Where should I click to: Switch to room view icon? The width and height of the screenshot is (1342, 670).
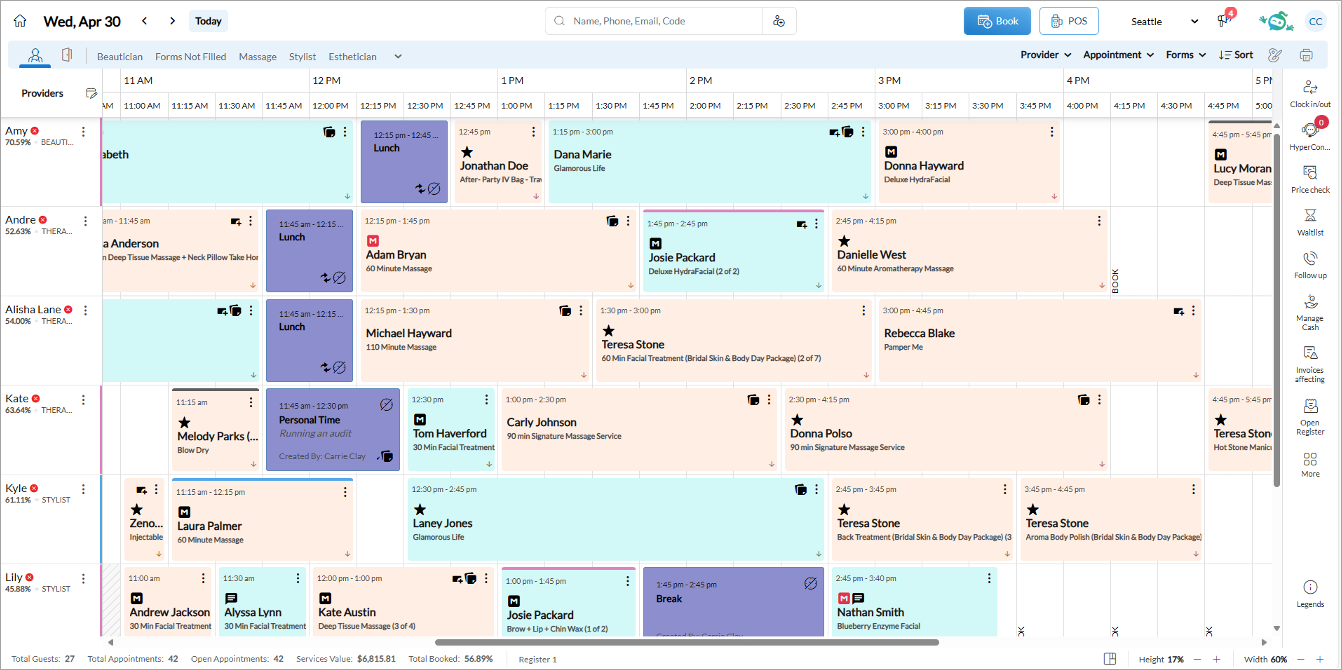click(x=67, y=56)
